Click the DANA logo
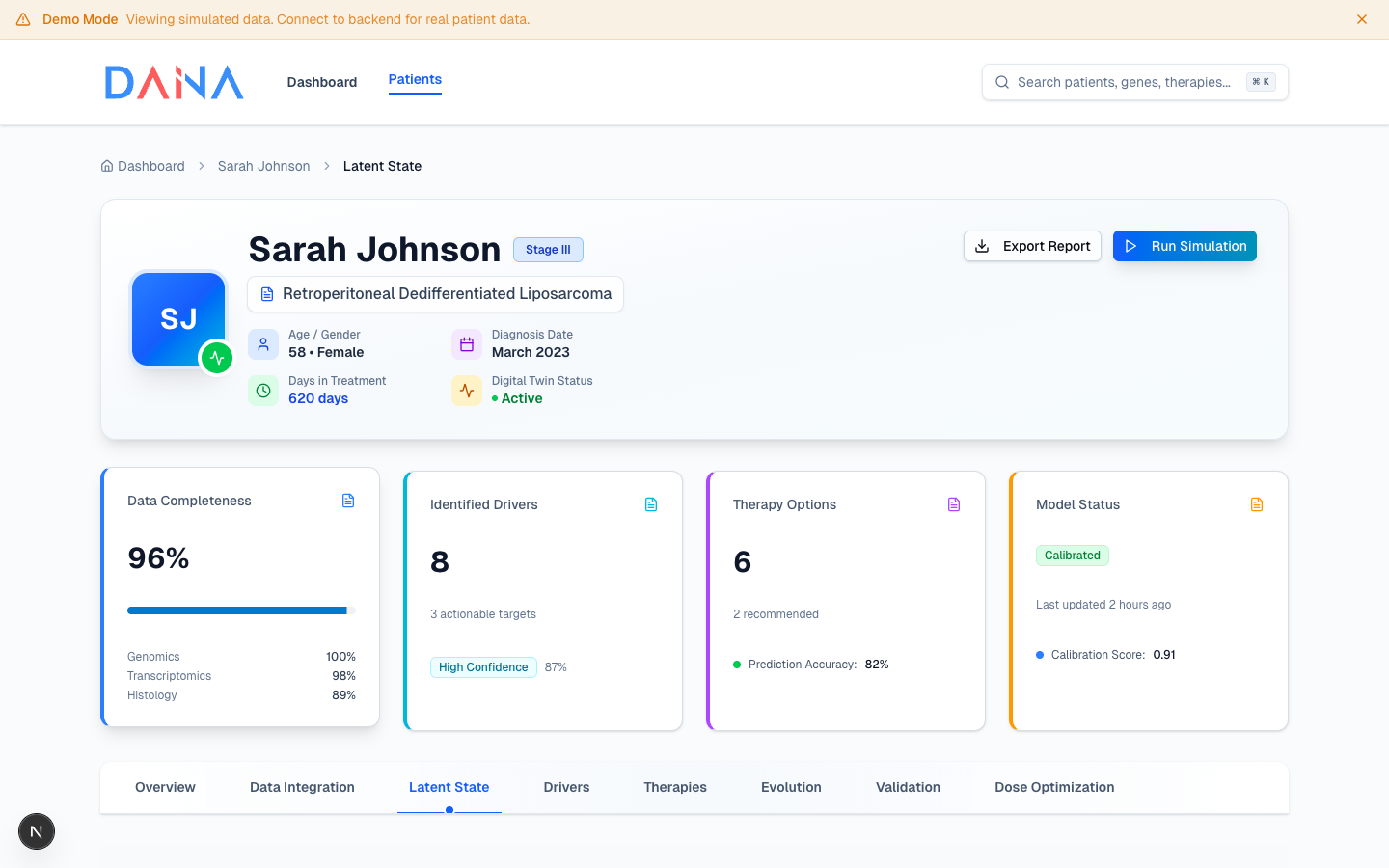Viewport: 1389px width, 868px height. click(174, 83)
